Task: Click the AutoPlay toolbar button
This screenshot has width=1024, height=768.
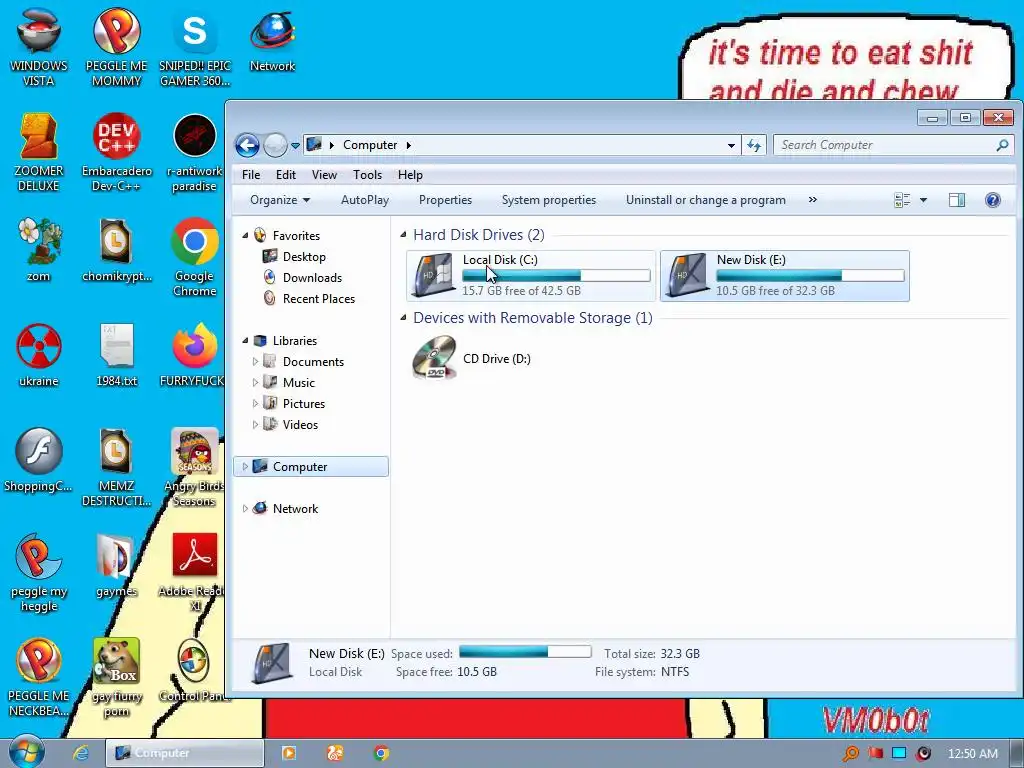Action: pos(364,200)
